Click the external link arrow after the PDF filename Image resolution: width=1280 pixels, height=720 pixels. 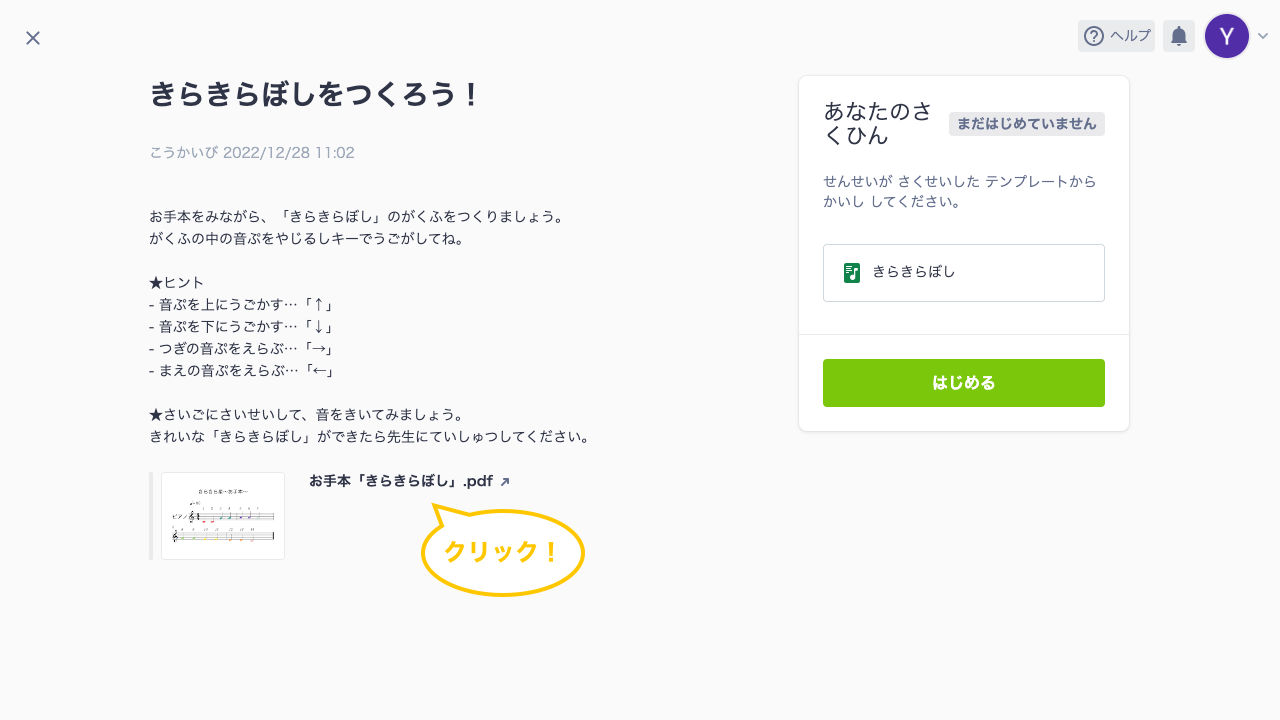[505, 481]
